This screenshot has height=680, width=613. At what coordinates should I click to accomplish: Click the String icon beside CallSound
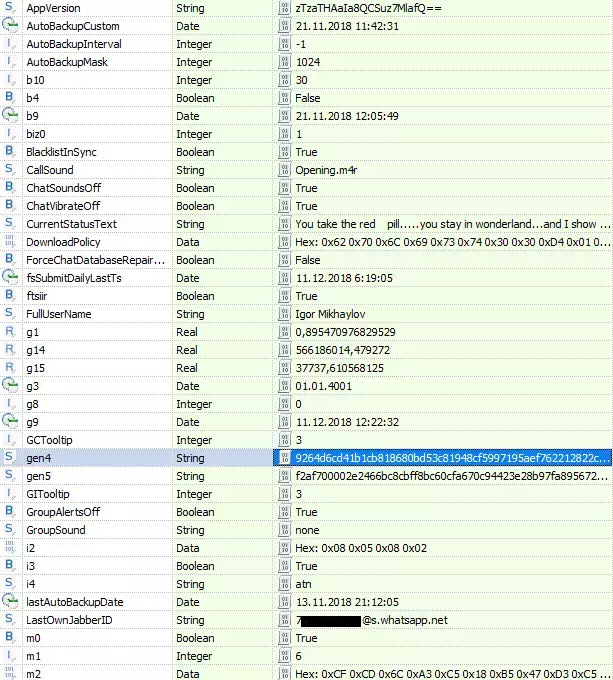click(x=9, y=170)
